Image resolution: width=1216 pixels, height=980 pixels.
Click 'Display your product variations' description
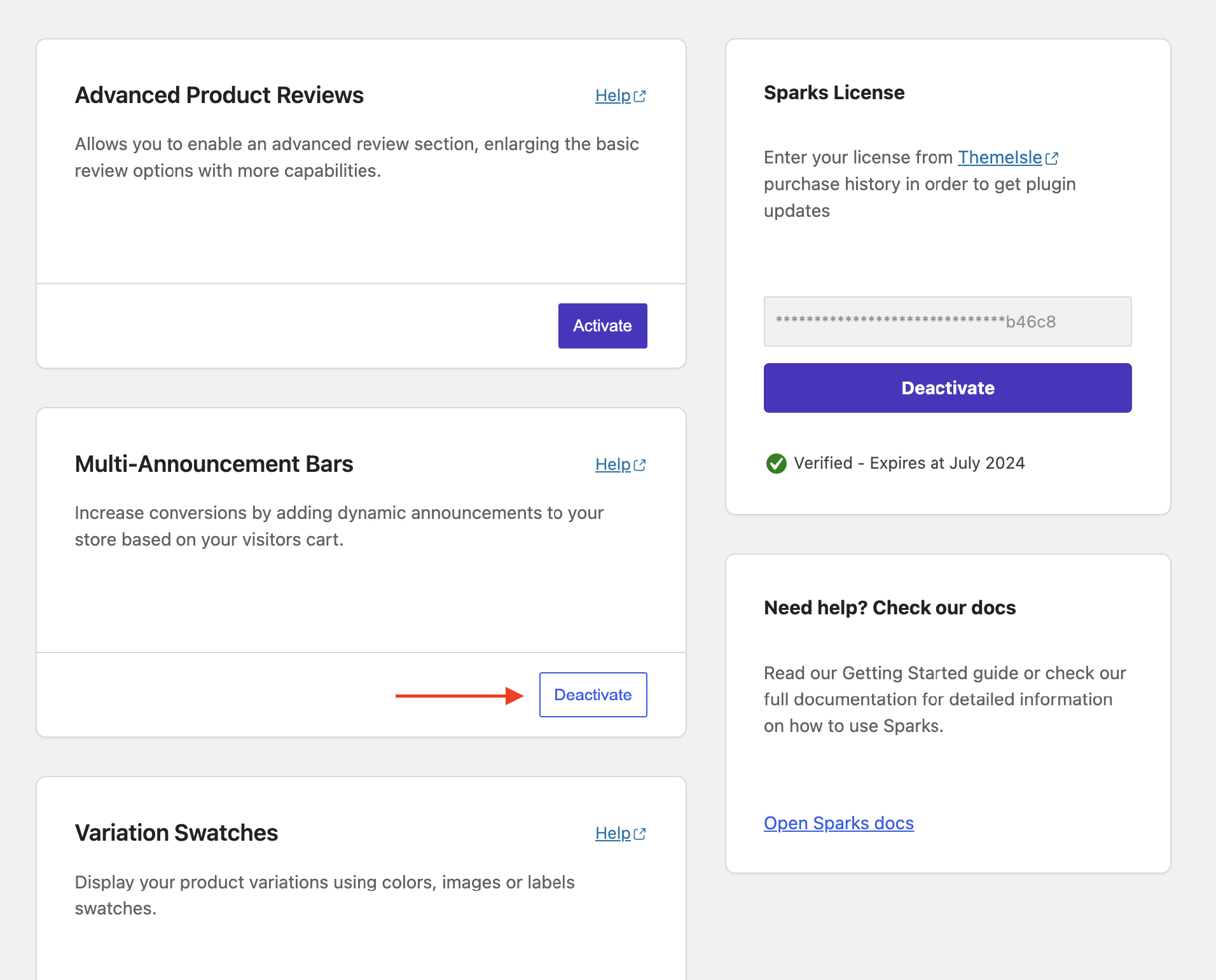pyautogui.click(x=324, y=895)
